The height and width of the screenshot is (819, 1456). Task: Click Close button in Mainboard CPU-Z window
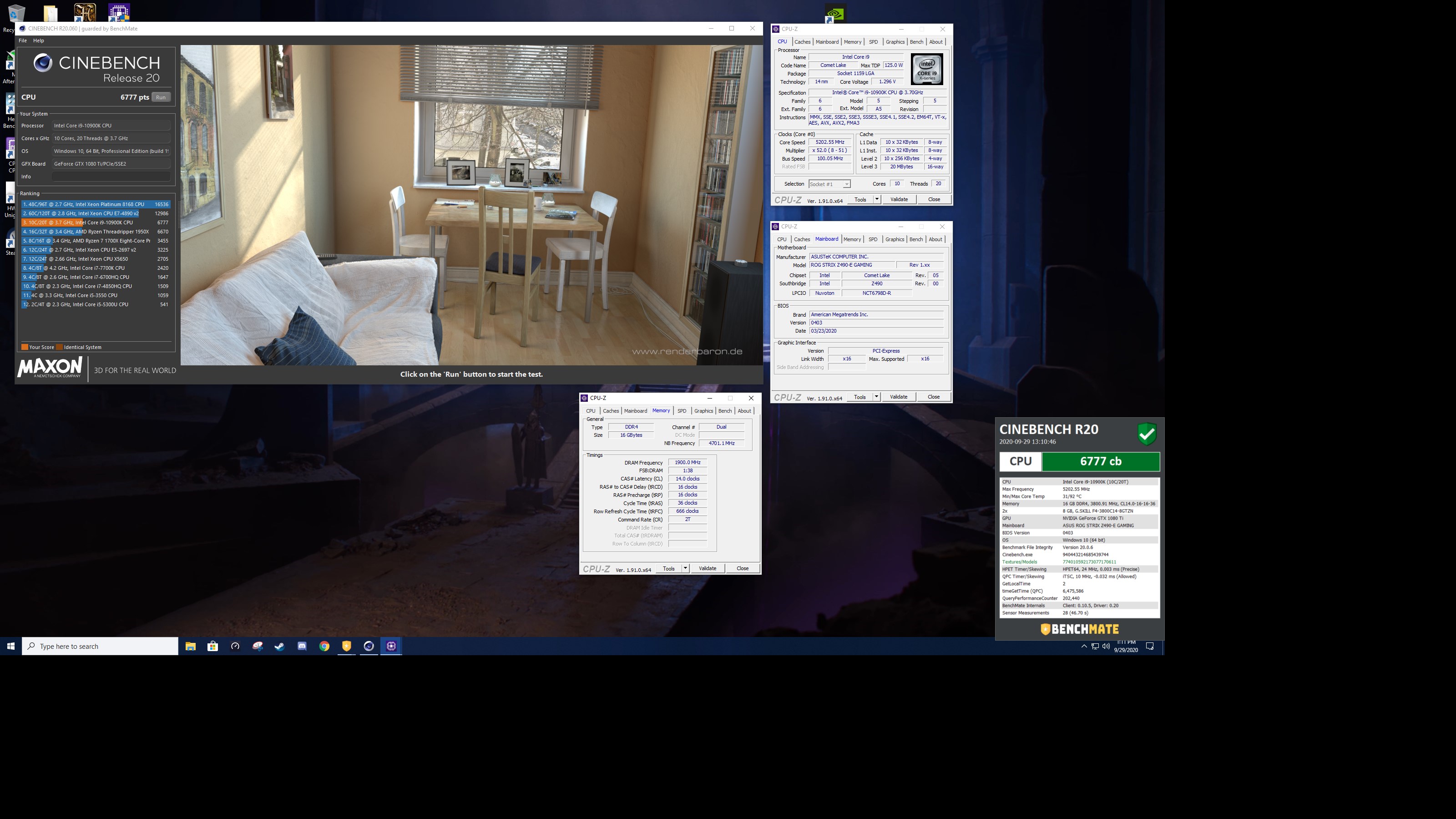[x=933, y=397]
